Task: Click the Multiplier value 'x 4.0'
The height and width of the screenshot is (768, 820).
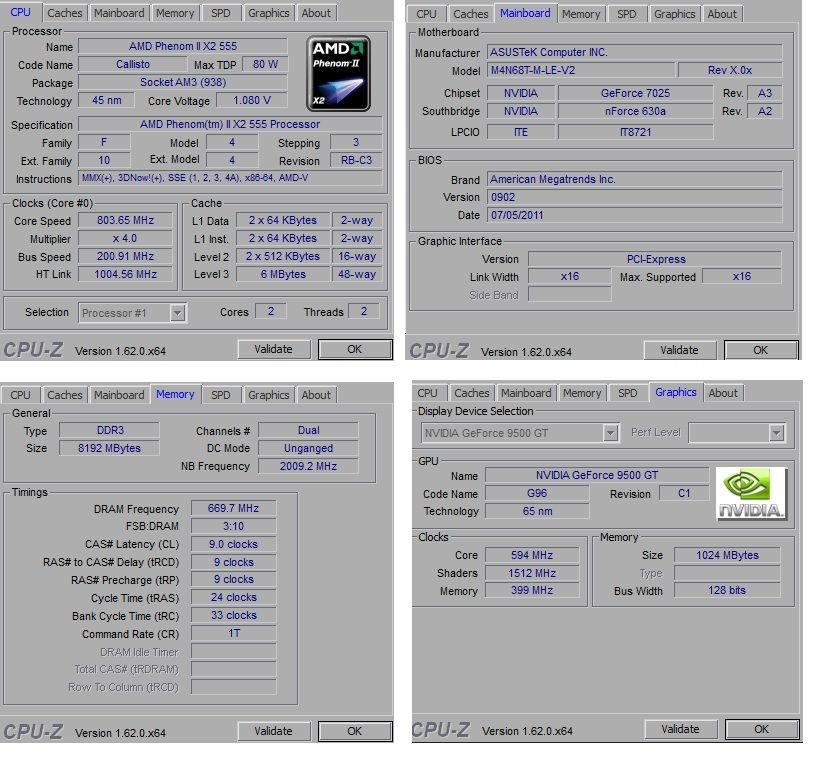Action: (125, 238)
